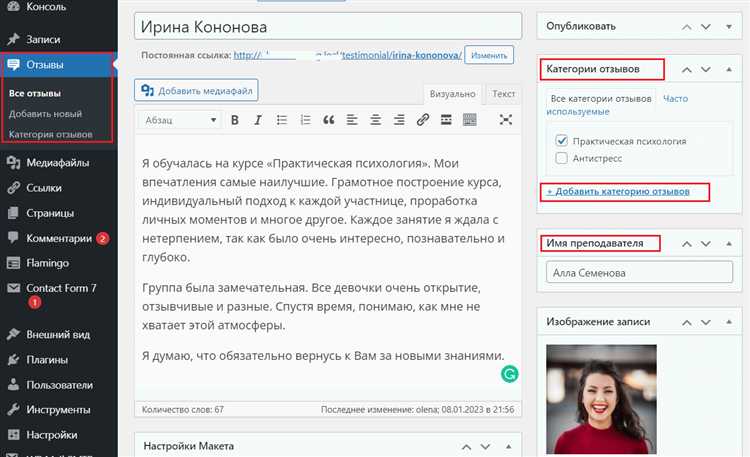
Task: Open Все отзывы submenu item
Action: (35, 93)
